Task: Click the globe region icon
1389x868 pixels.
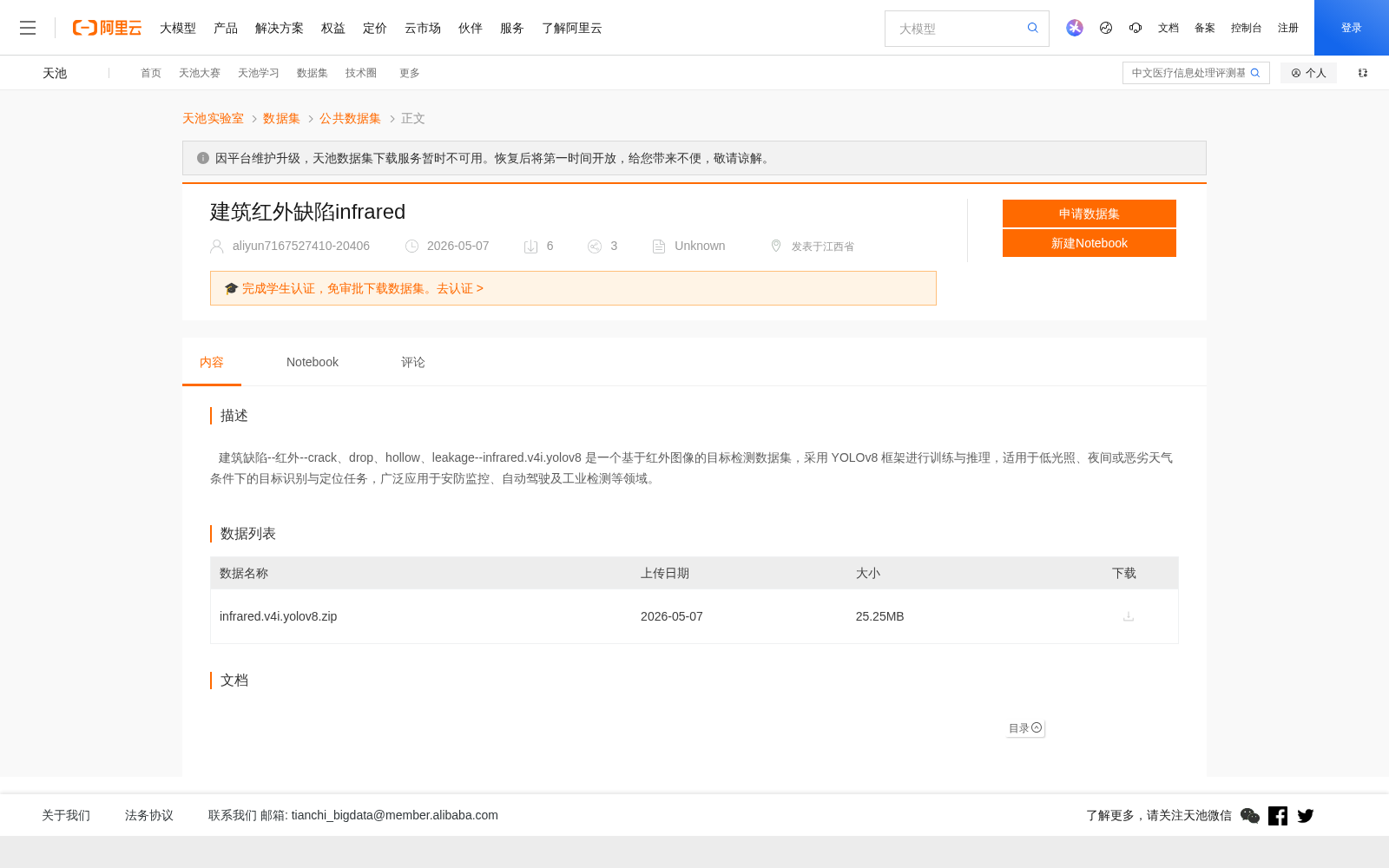Action: pyautogui.click(x=1106, y=28)
